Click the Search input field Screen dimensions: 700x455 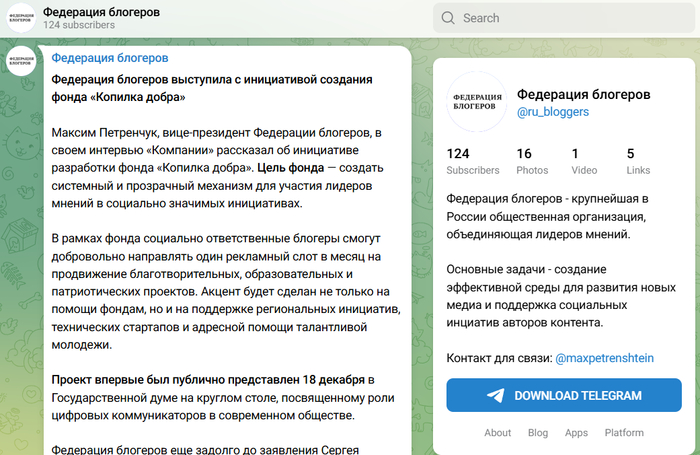[564, 18]
